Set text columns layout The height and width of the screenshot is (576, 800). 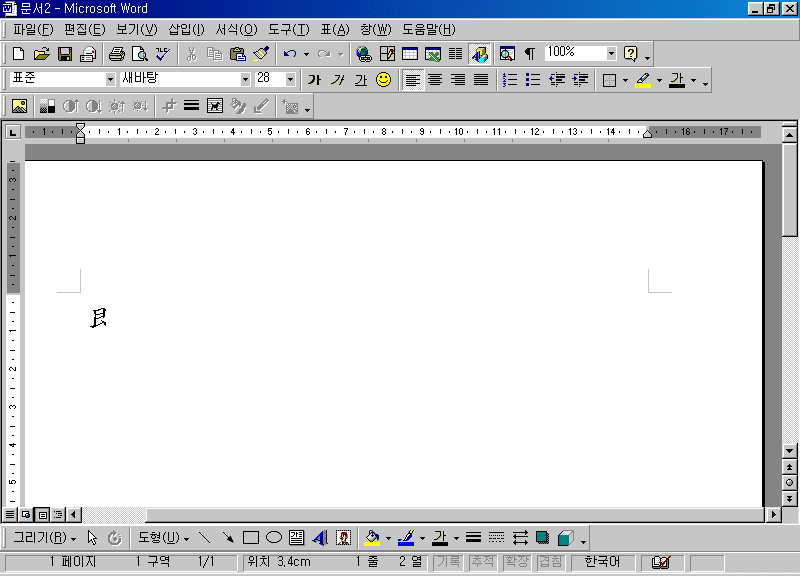[x=456, y=54]
